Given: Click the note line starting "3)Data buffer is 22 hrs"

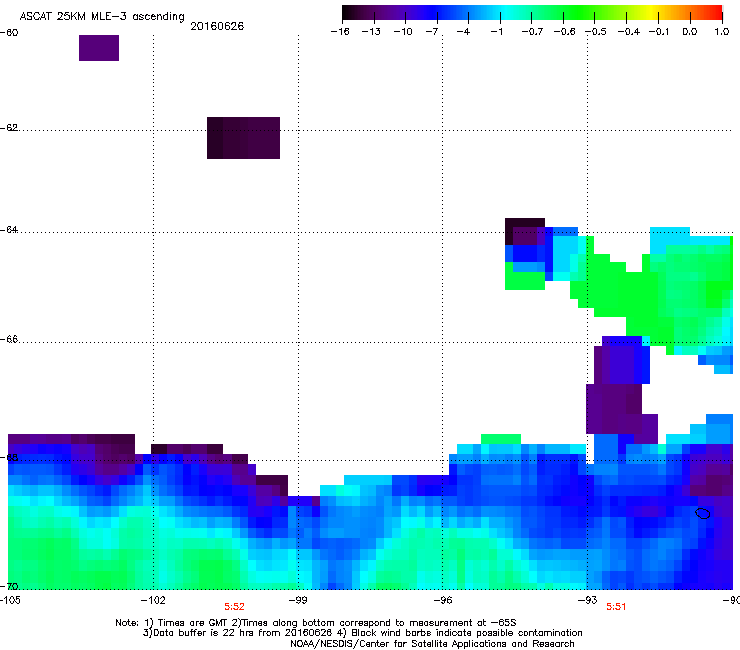Looking at the screenshot, I should click(x=362, y=633).
